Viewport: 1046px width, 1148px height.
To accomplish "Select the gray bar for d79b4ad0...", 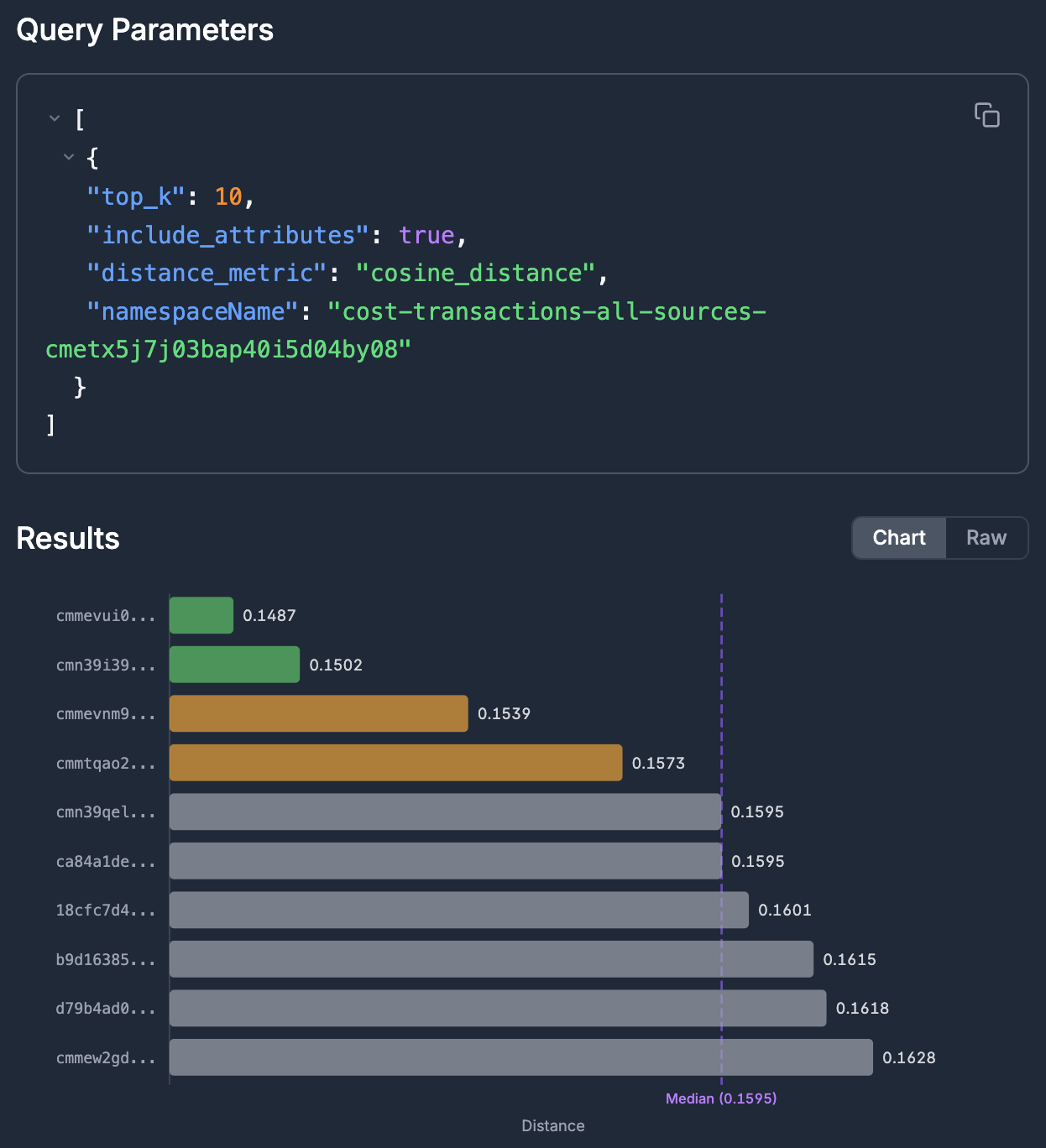I will point(498,1008).
